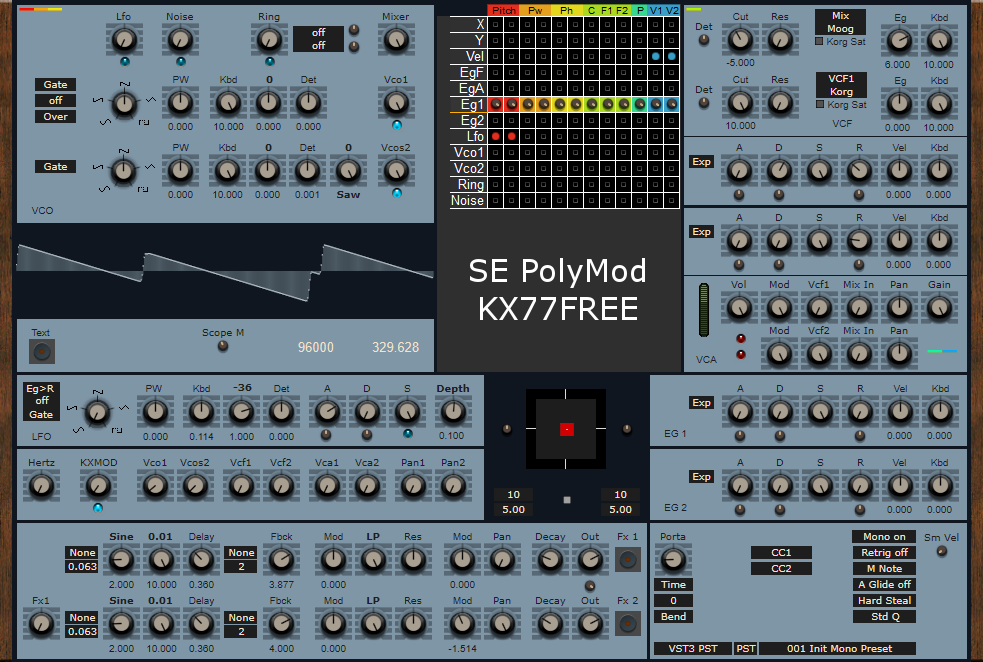Select the Noise matrix row label
The height and width of the screenshot is (662, 983).
[x=468, y=201]
